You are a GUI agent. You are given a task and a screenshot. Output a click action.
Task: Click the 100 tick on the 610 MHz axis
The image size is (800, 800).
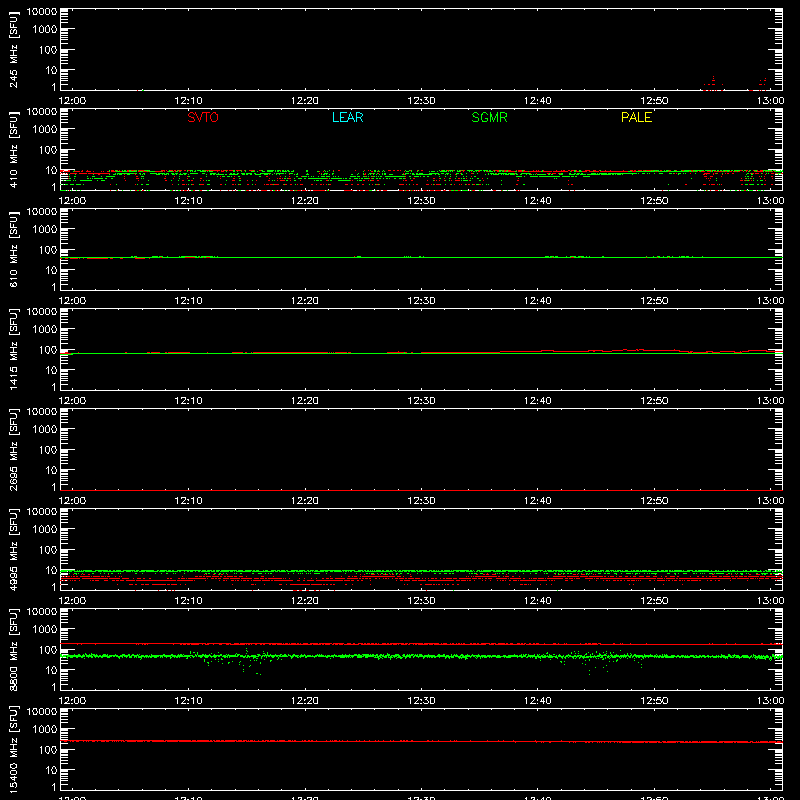[47, 250]
